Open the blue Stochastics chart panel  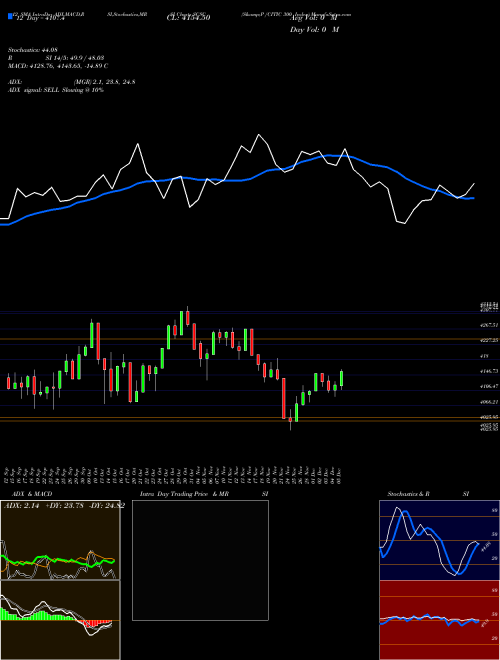439,540
